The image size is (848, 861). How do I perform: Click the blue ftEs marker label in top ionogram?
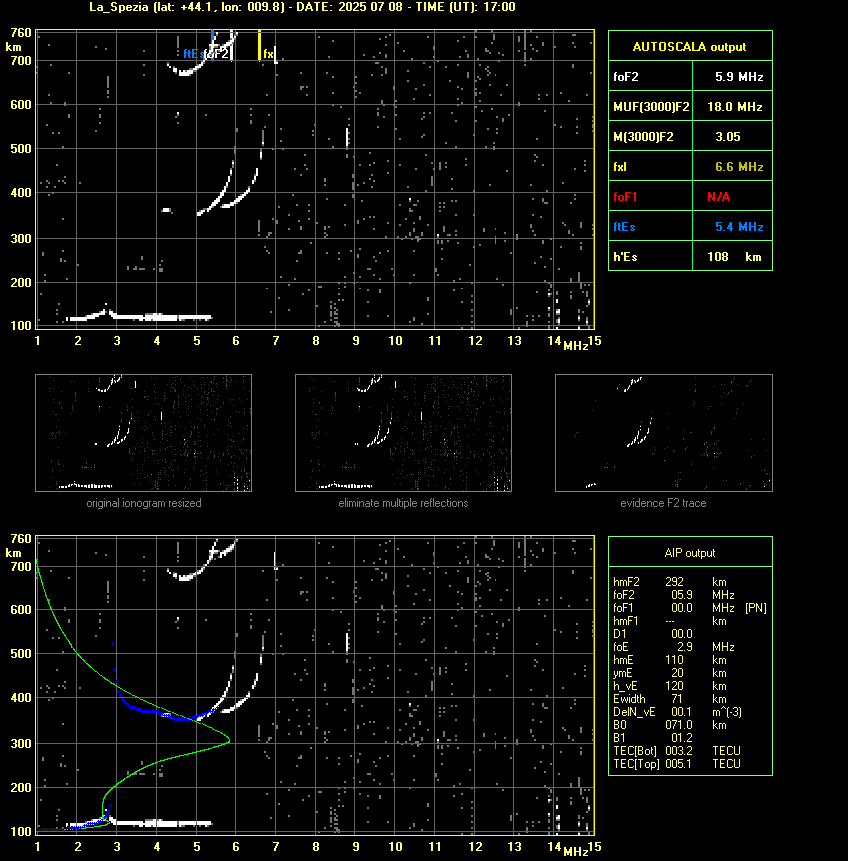point(193,54)
